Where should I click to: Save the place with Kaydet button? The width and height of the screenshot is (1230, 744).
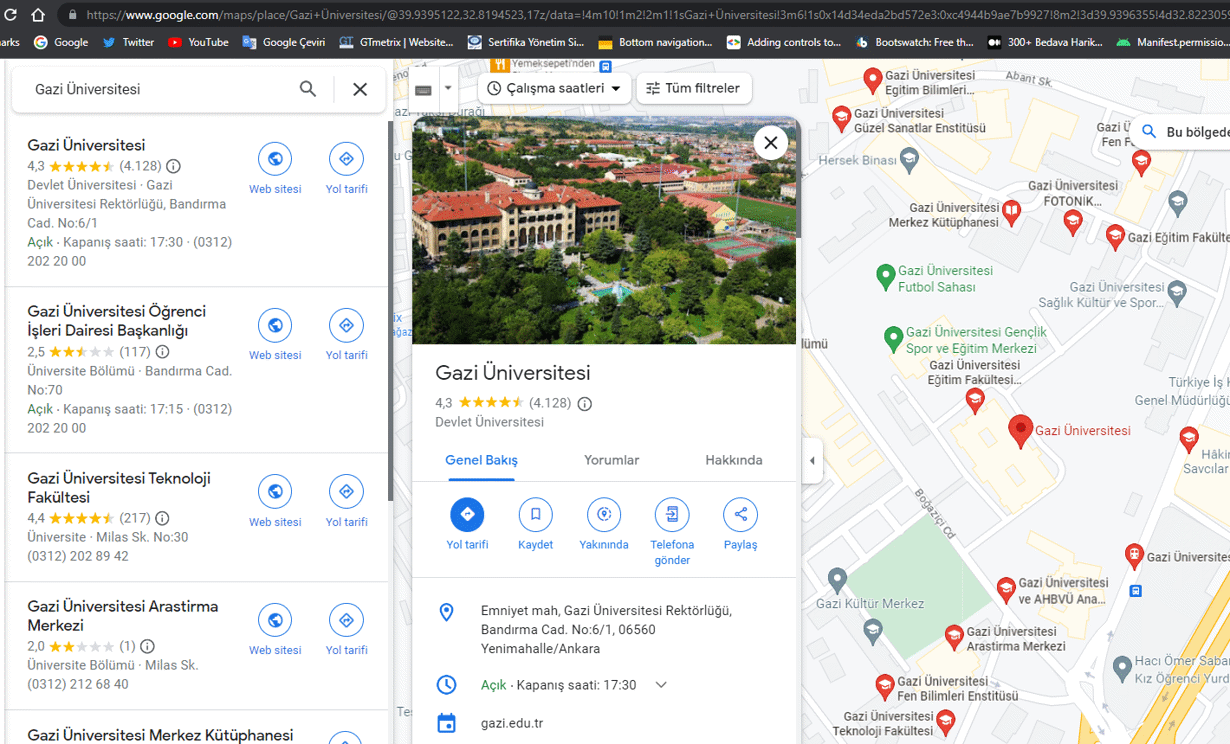535,525
